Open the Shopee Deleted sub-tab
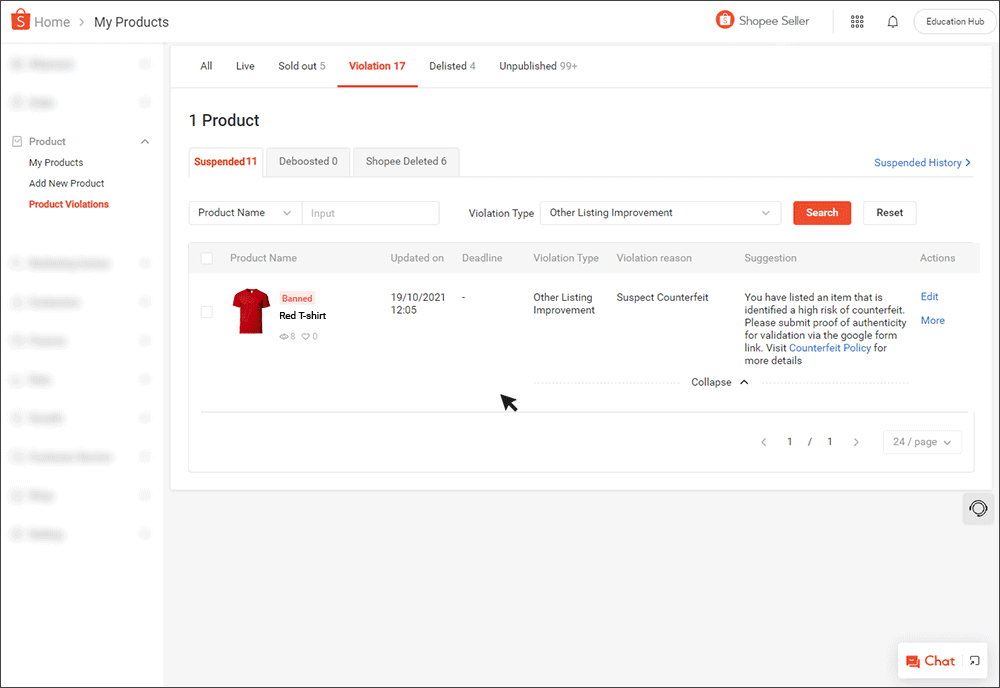 [x=405, y=161]
